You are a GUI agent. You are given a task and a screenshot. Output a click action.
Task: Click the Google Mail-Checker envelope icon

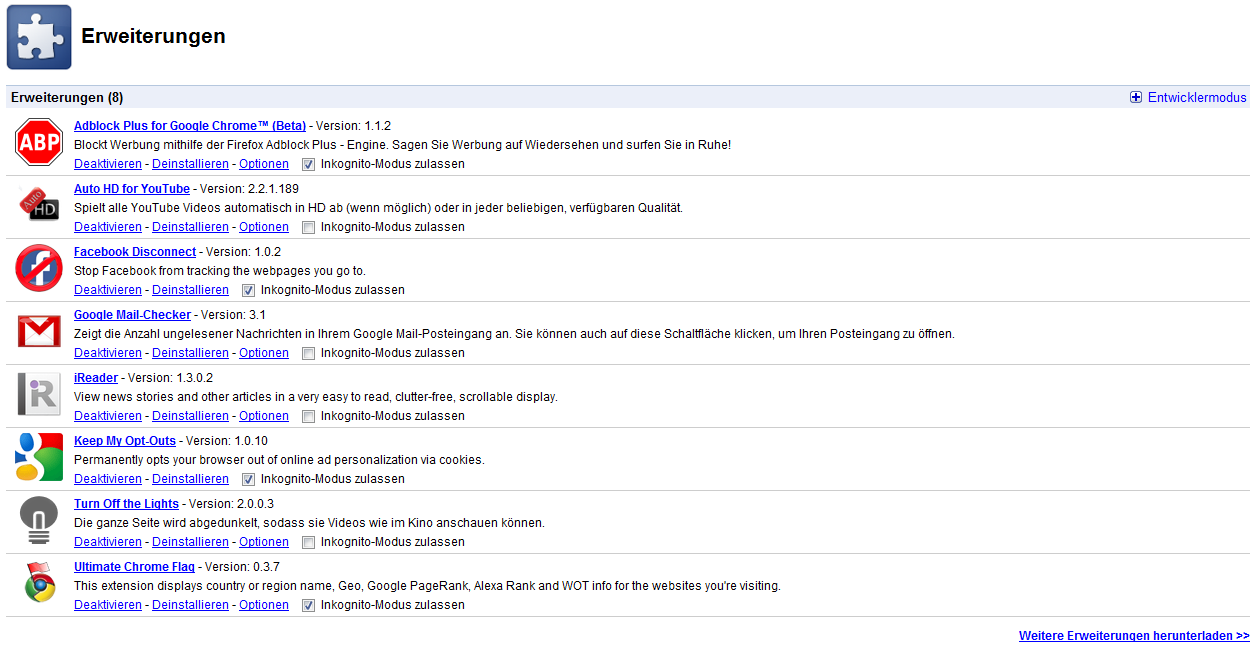tap(39, 331)
